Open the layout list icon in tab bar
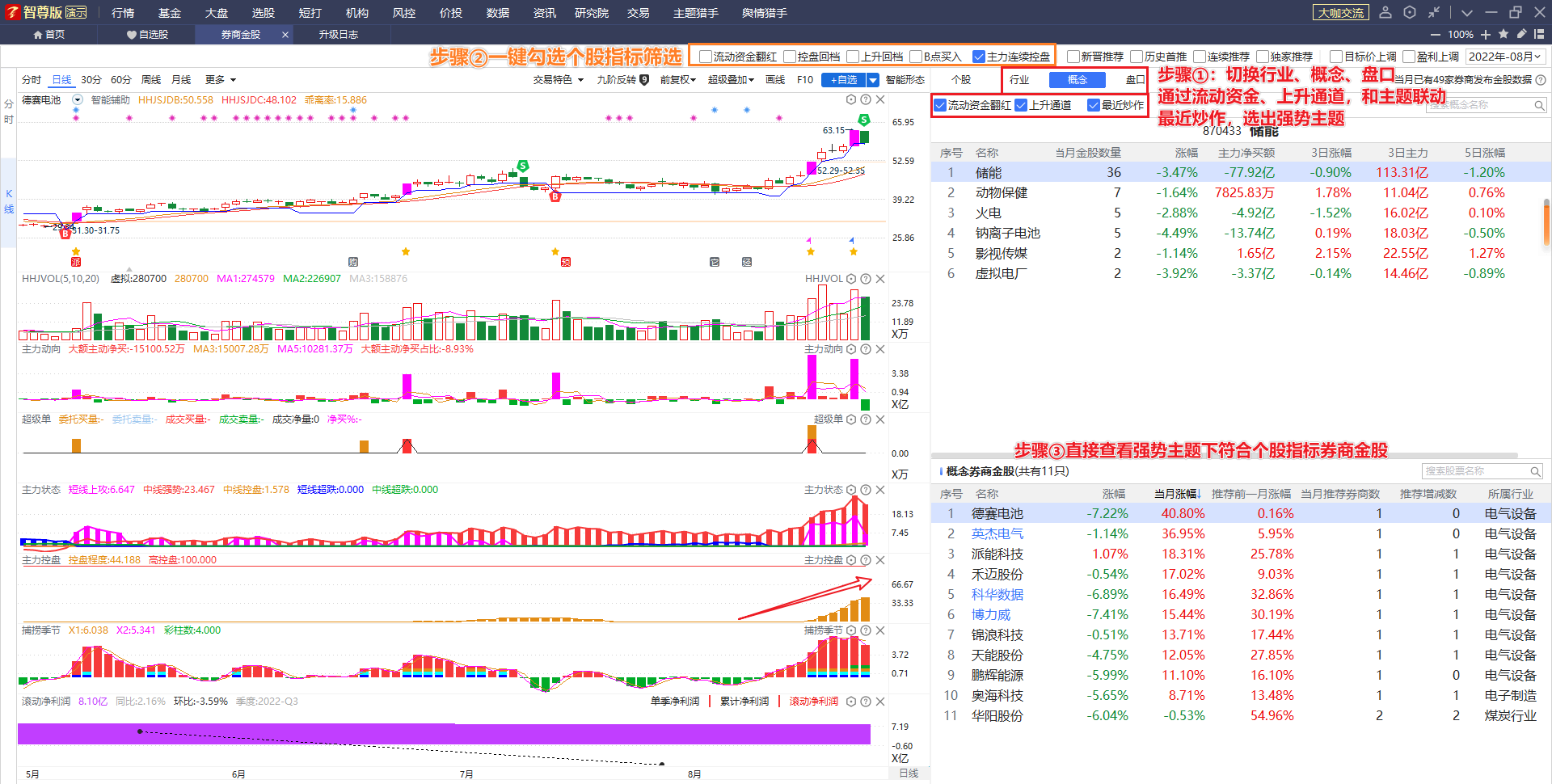 pyautogui.click(x=1539, y=34)
